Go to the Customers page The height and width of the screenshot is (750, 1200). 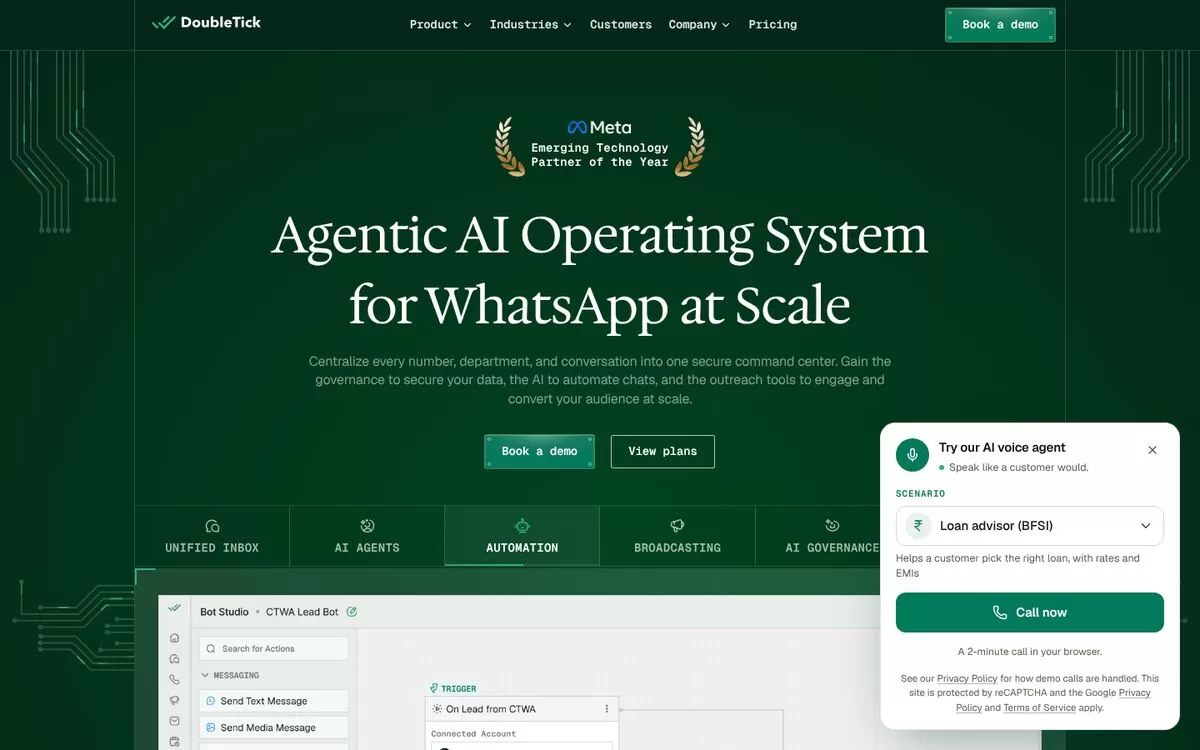pos(620,24)
